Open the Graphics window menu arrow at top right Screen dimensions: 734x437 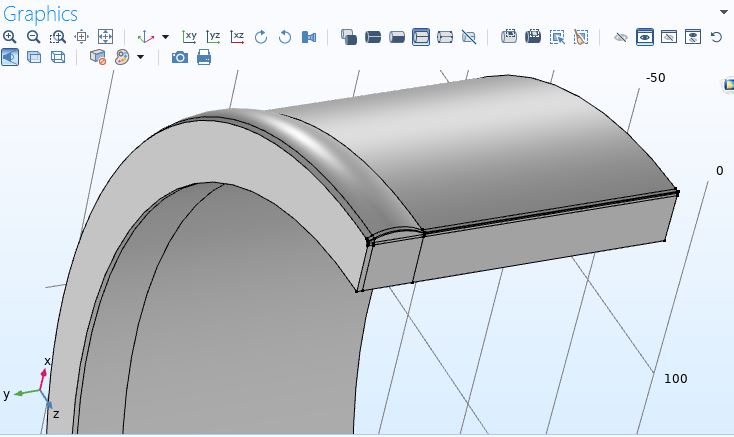723,12
